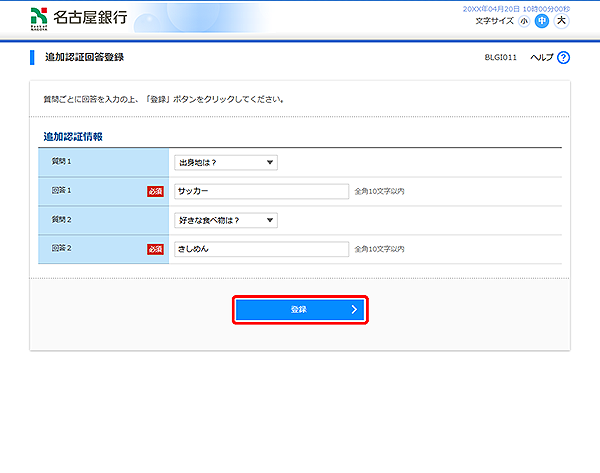Set font size to medium (中)
Image resolution: width=600 pixels, height=473 pixels.
point(542,20)
